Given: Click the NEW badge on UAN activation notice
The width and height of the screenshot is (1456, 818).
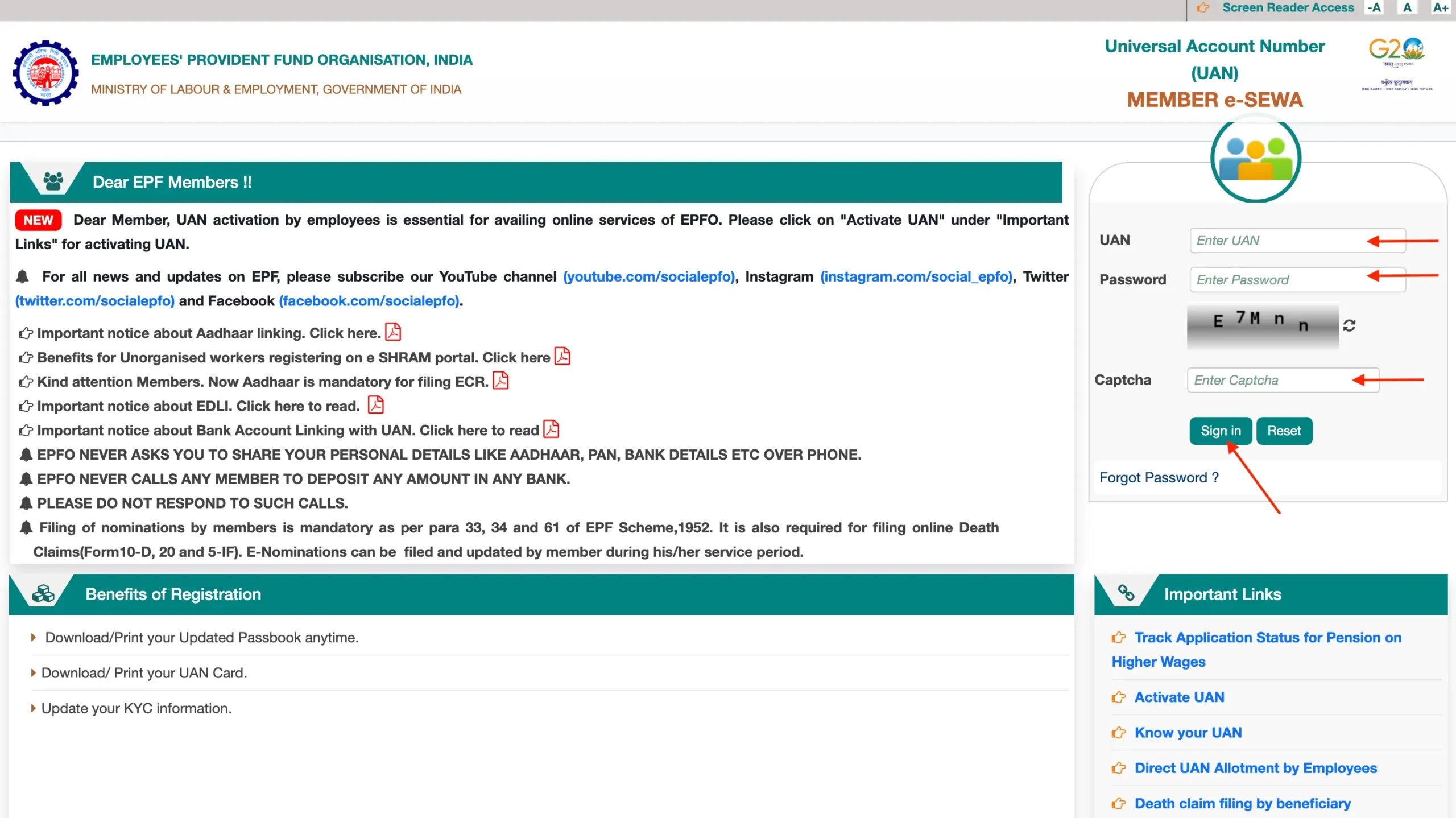Looking at the screenshot, I should point(38,220).
